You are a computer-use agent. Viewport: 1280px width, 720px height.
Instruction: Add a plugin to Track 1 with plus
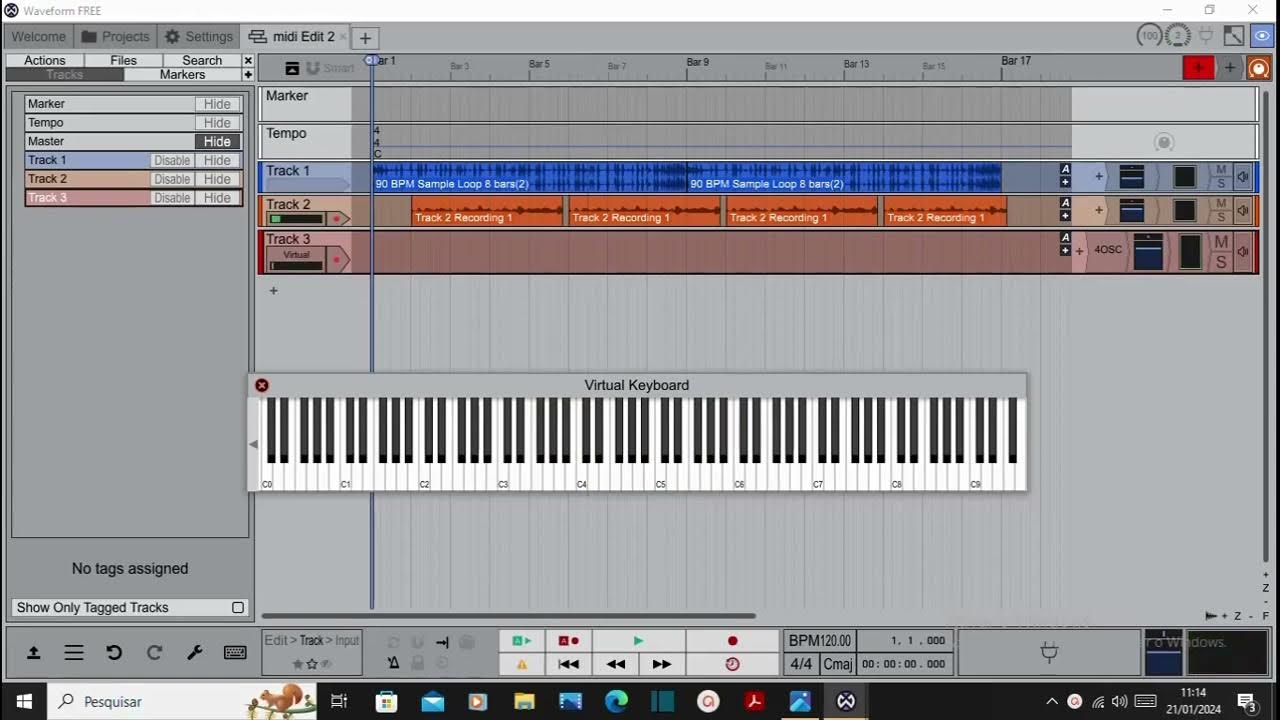point(1099,177)
